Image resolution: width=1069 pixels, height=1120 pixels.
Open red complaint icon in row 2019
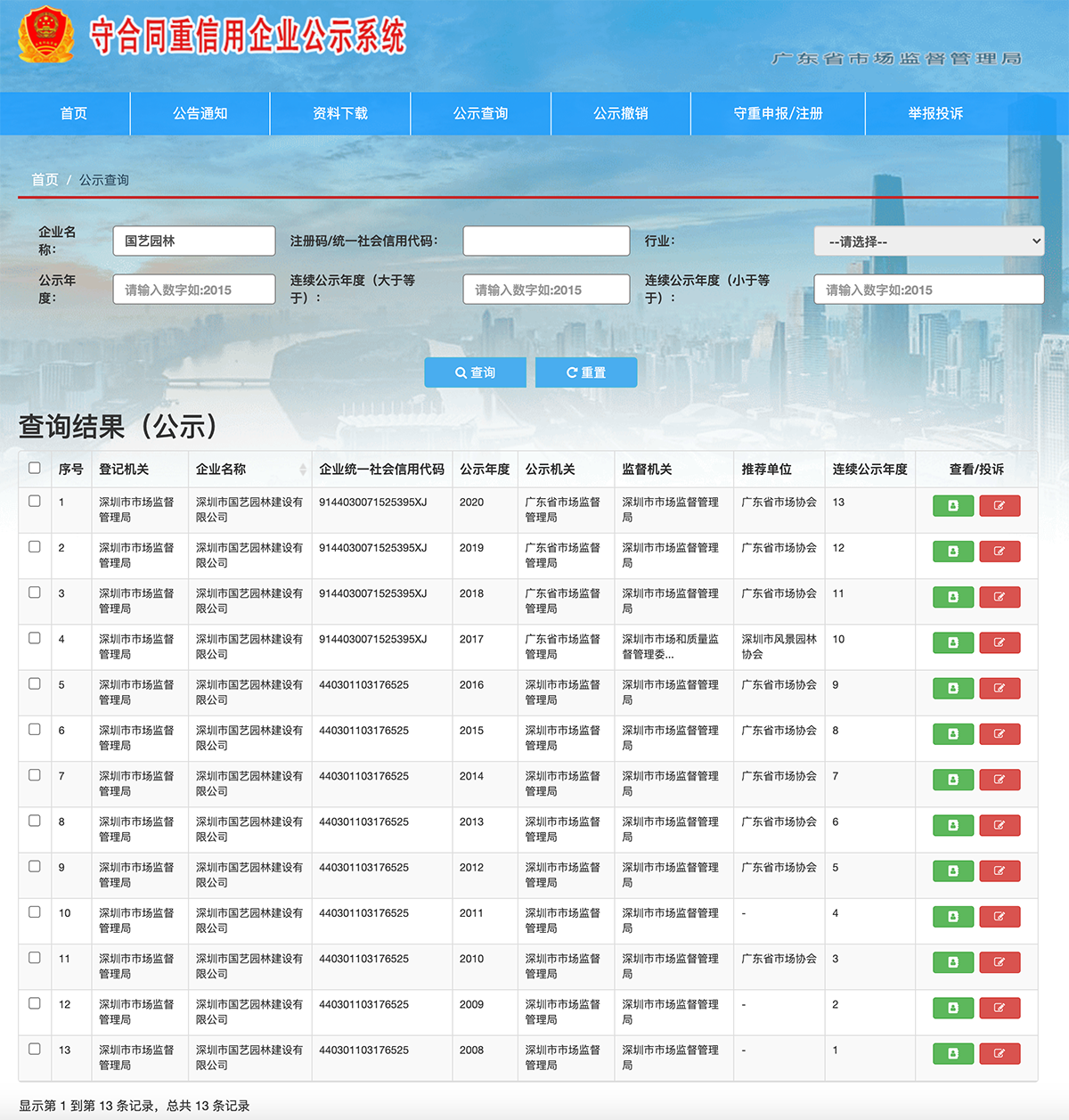click(x=1000, y=552)
